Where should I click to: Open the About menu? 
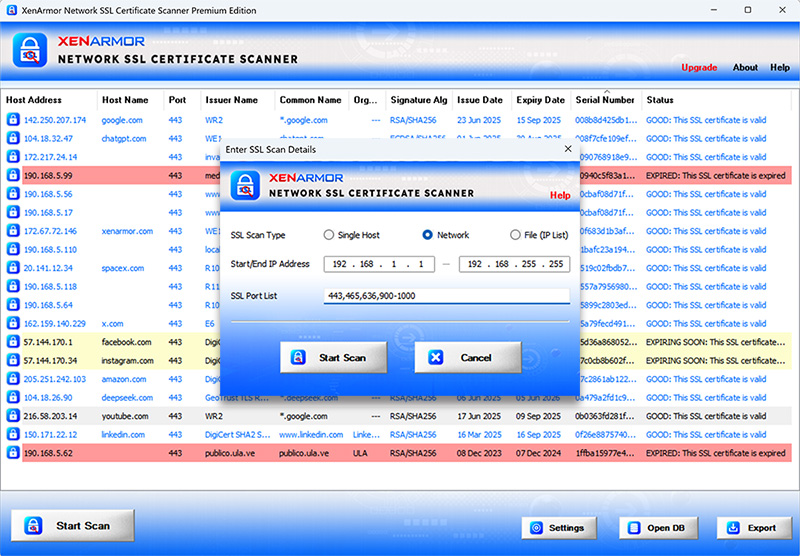[x=745, y=67]
